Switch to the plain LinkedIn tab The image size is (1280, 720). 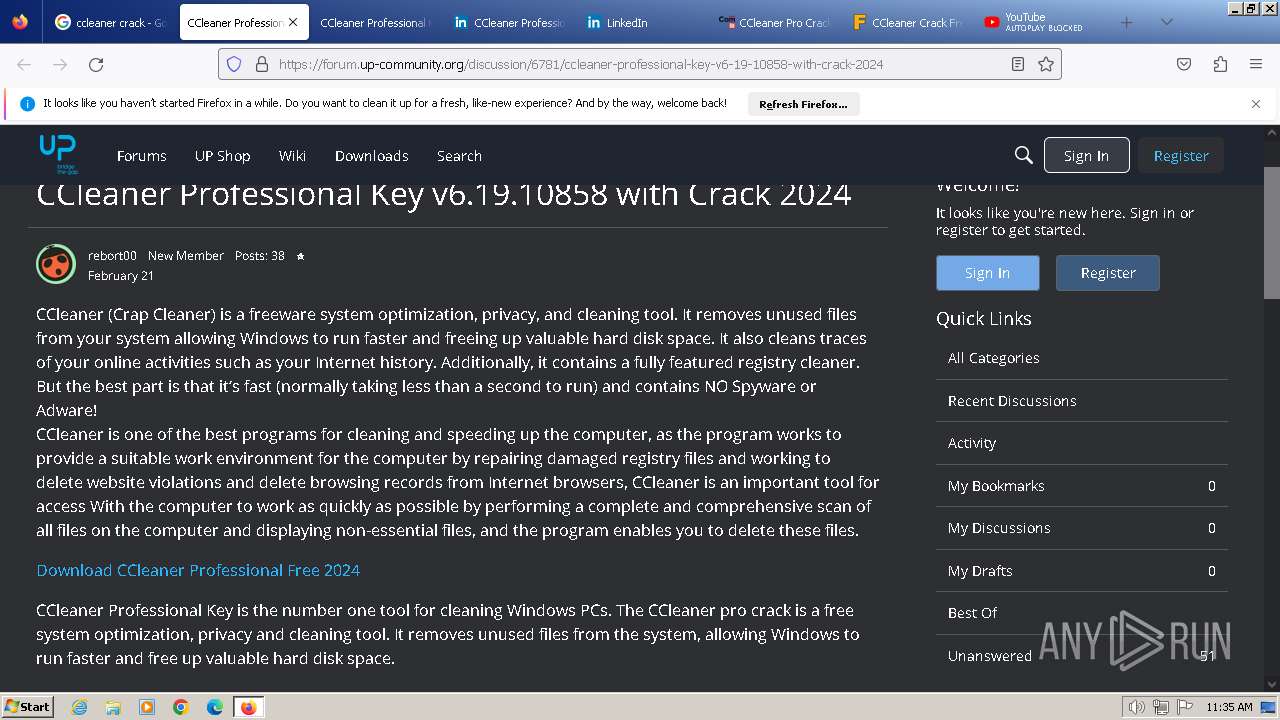(642, 22)
